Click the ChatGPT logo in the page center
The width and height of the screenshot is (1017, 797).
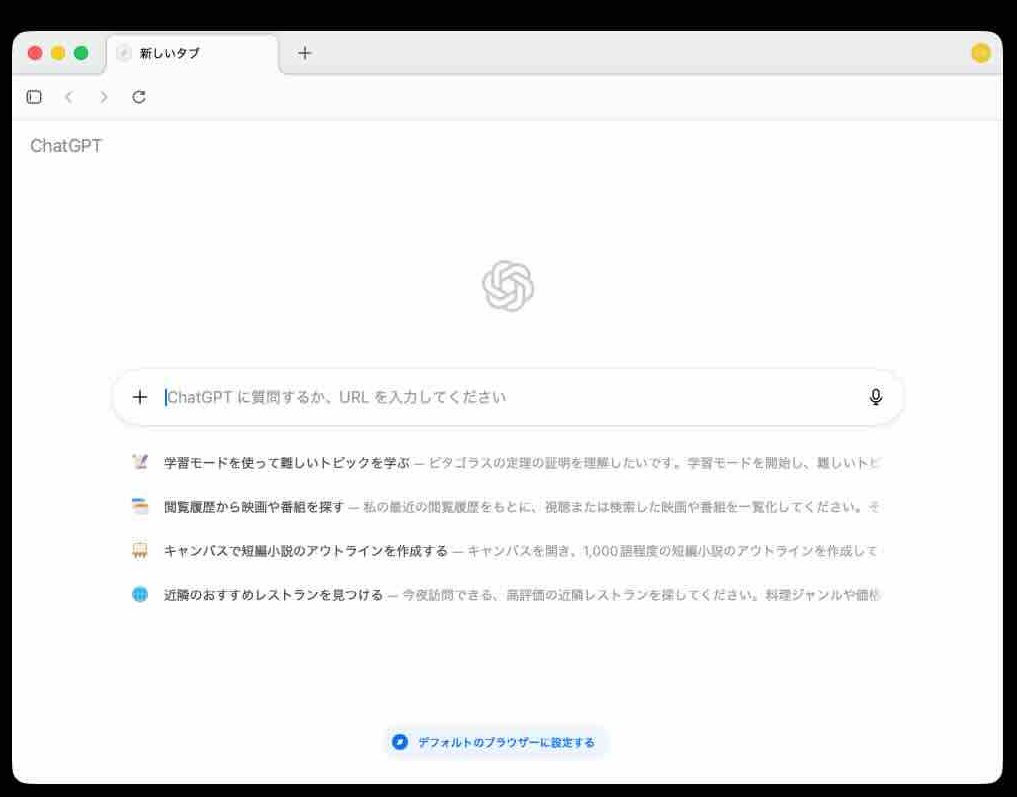(x=507, y=286)
